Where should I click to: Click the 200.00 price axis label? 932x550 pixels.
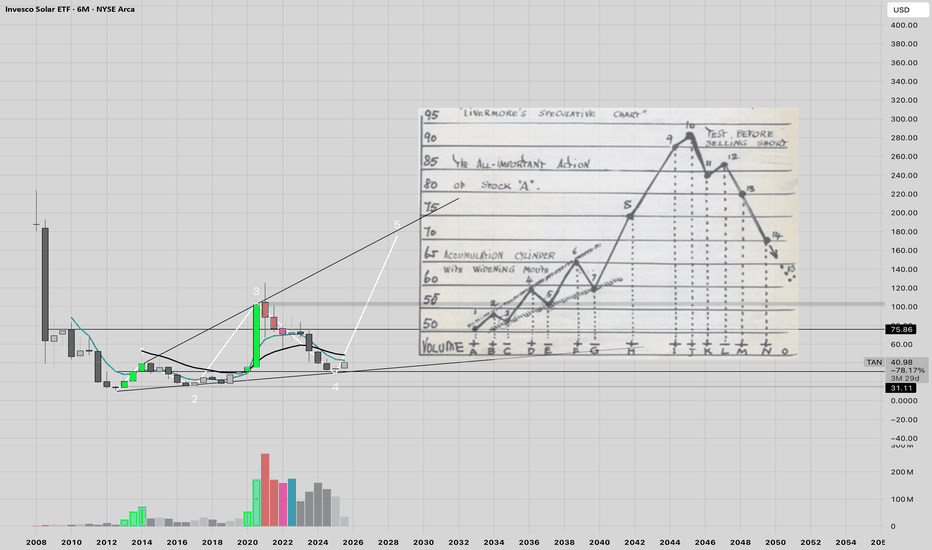(903, 213)
